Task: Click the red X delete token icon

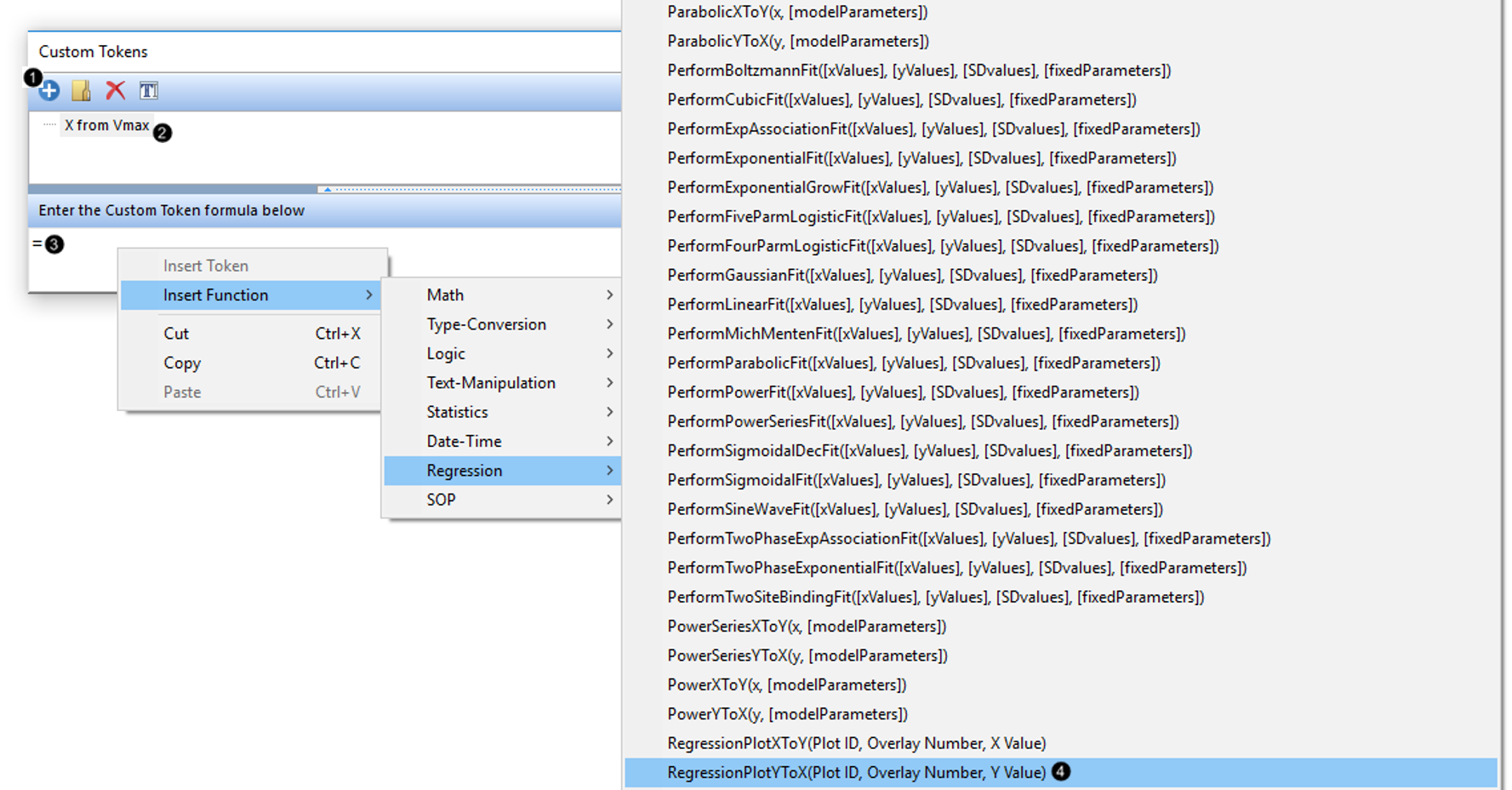Action: (x=115, y=90)
